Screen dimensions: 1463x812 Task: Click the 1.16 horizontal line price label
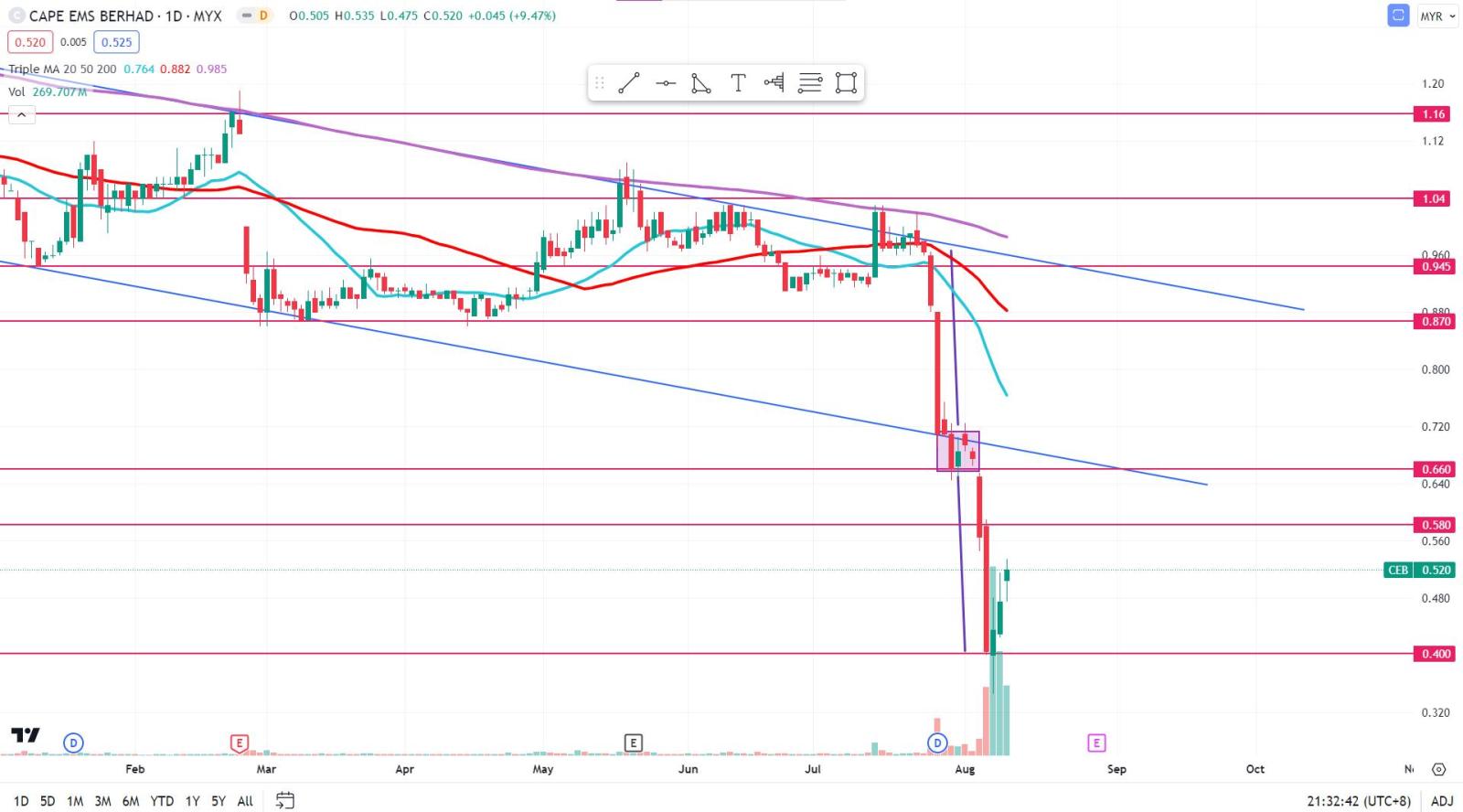tap(1433, 114)
